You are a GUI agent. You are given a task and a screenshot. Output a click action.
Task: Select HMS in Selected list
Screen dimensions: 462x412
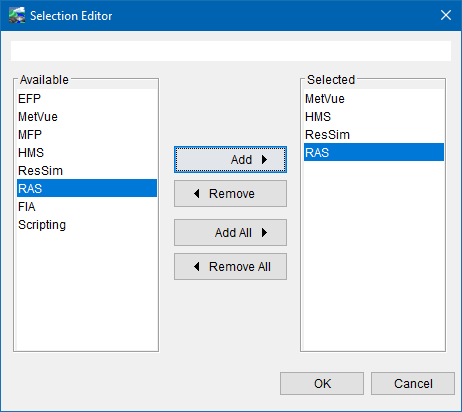tap(374, 117)
